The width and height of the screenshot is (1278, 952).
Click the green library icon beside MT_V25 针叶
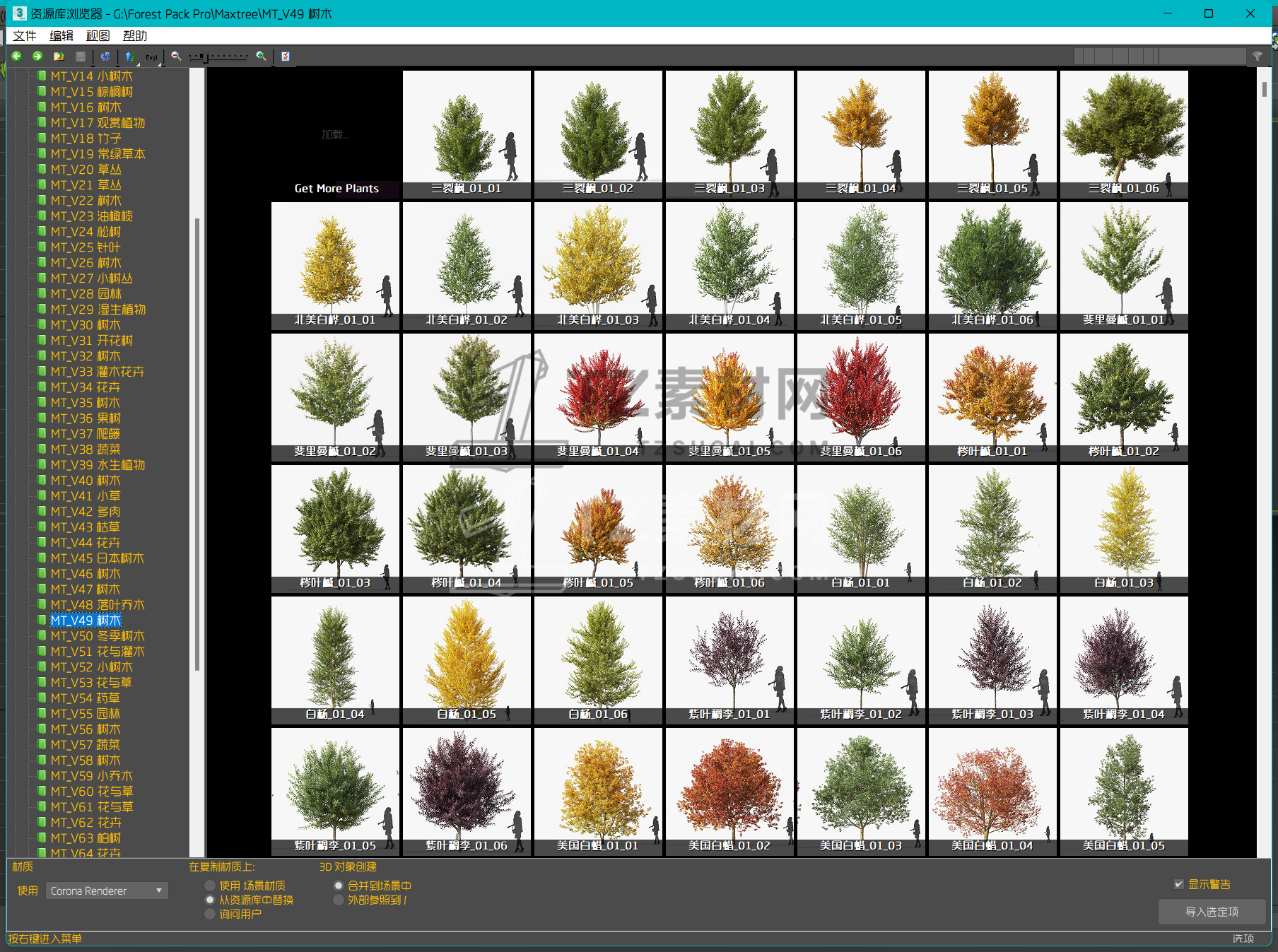[42, 247]
